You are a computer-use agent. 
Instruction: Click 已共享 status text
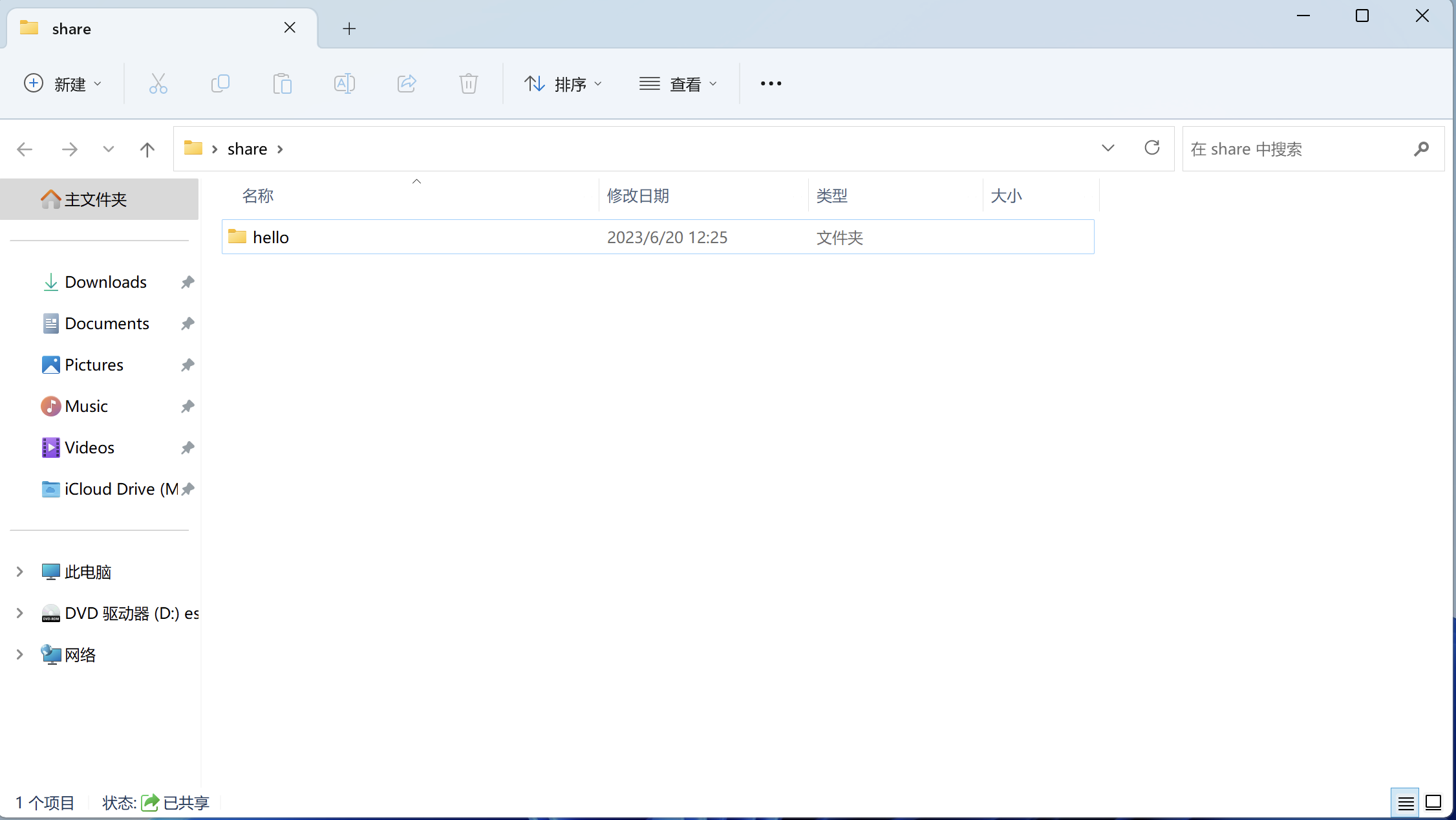pos(186,803)
